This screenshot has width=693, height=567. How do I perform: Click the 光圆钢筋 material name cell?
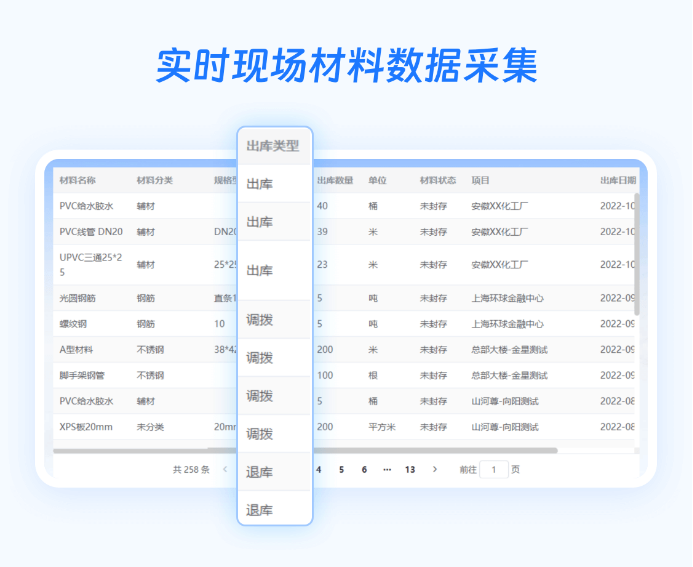click(78, 298)
